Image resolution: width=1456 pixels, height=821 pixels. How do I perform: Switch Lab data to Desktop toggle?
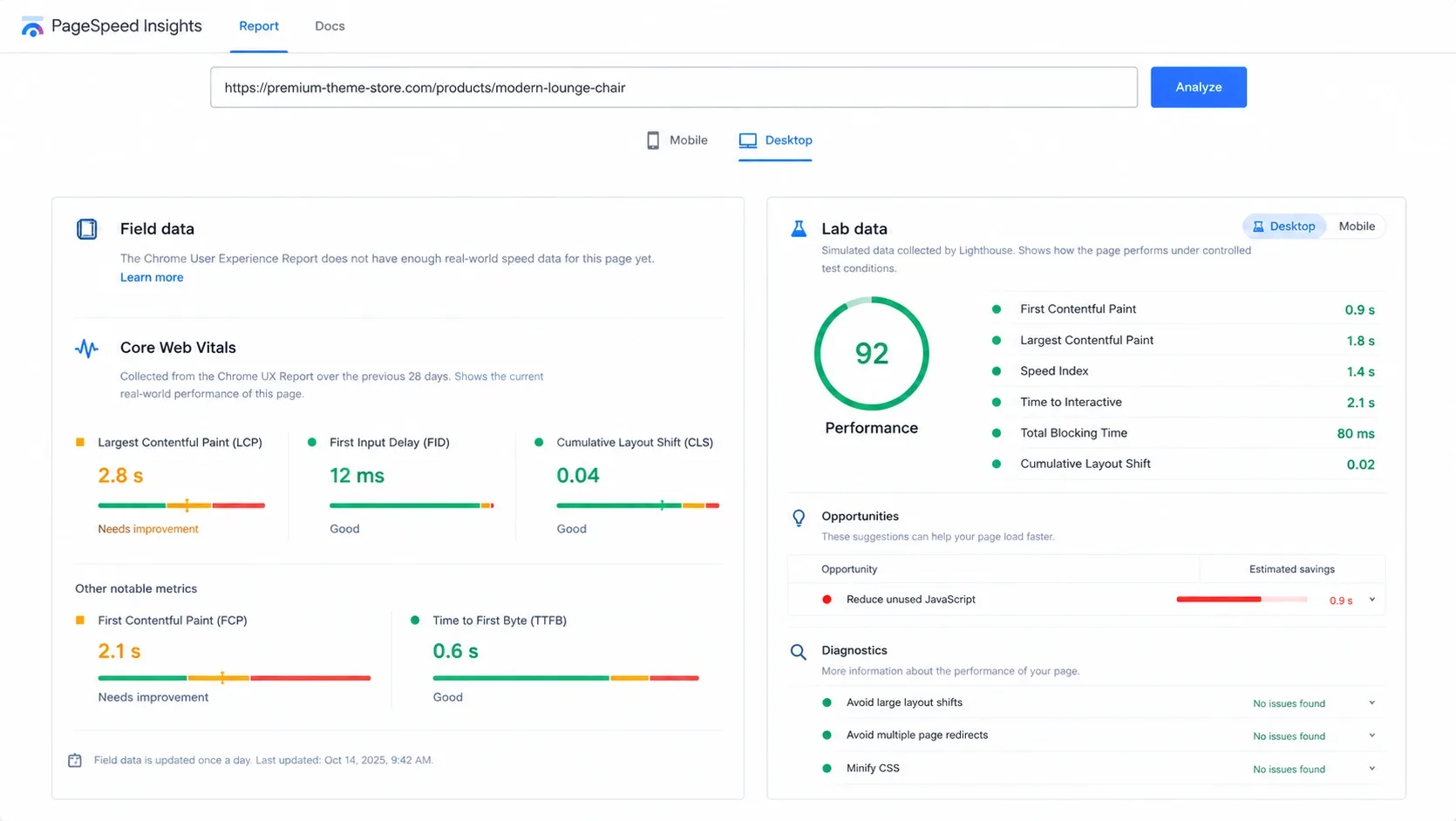pyautogui.click(x=1284, y=227)
